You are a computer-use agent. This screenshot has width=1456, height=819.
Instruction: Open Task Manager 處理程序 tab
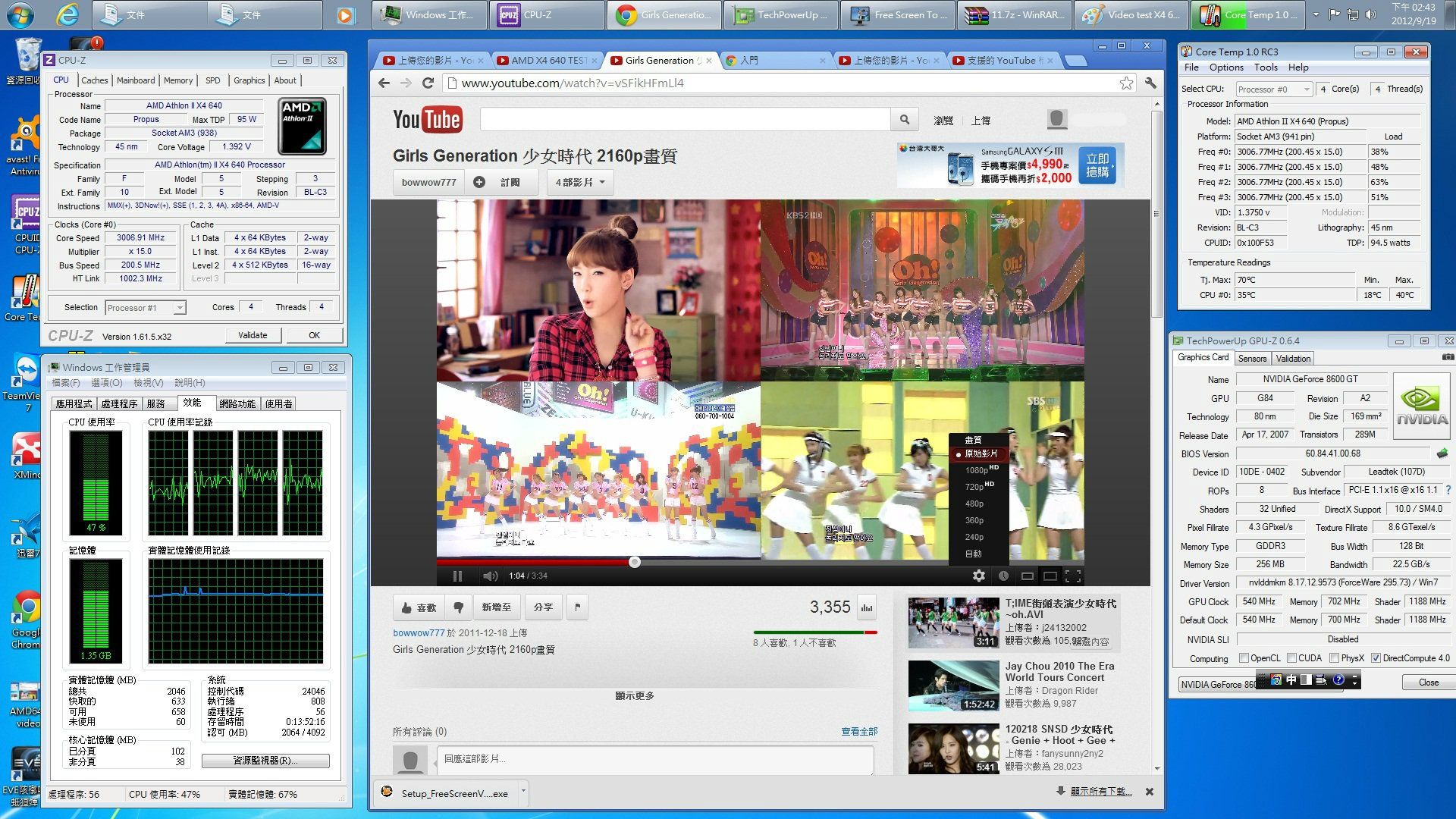119,403
